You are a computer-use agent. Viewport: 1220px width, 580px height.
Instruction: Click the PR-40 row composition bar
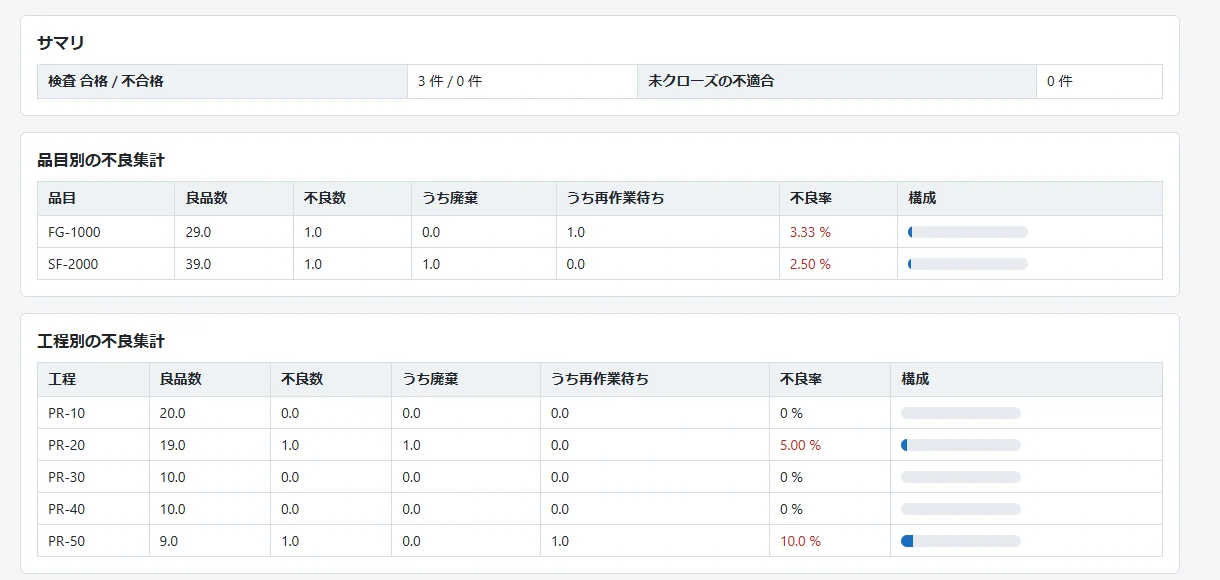tap(961, 509)
